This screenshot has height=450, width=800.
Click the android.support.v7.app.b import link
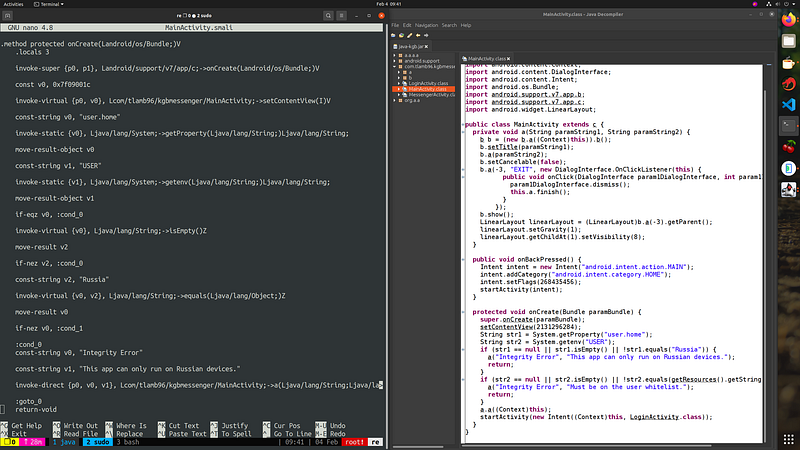pos(537,94)
